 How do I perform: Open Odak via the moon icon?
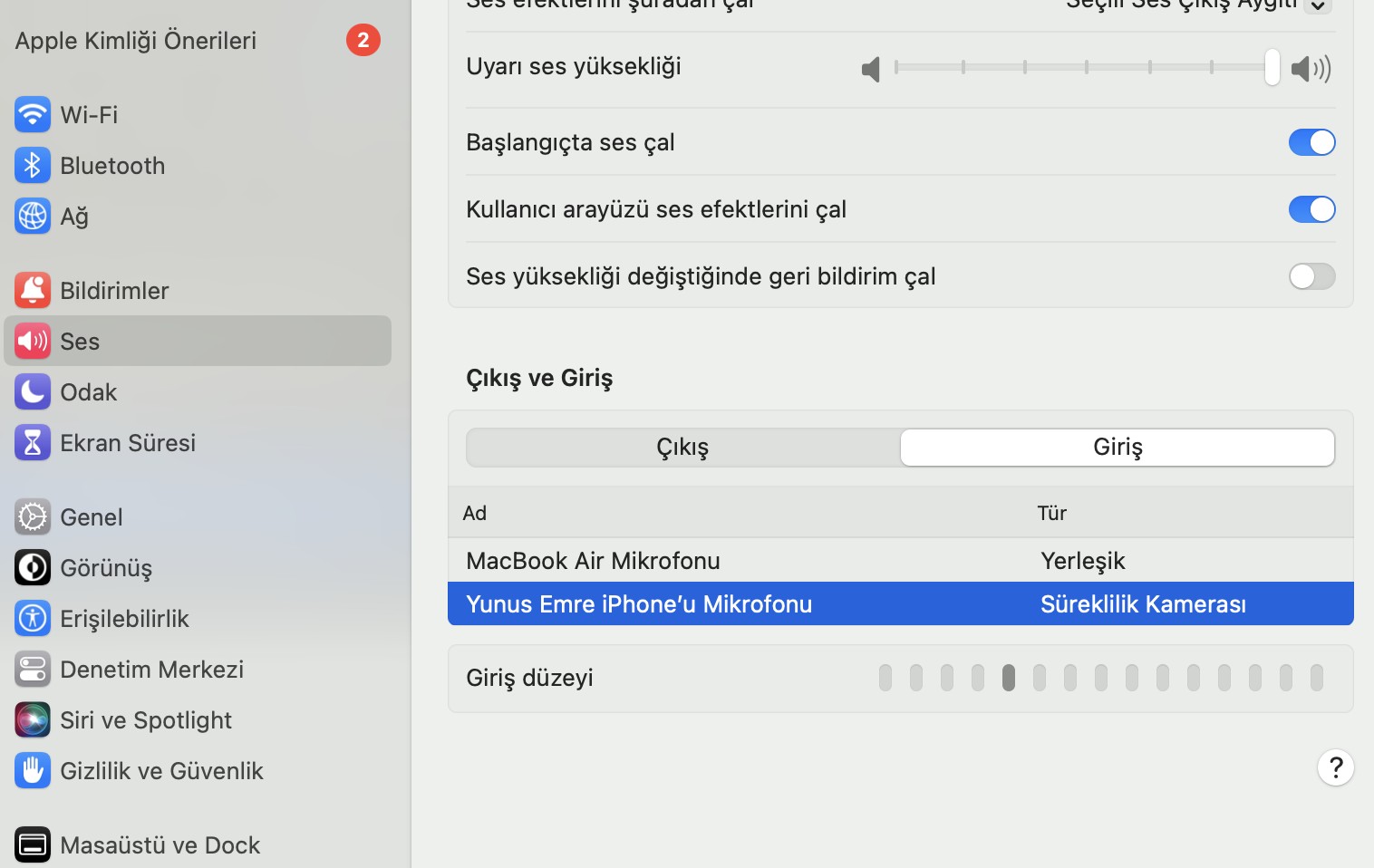coord(33,391)
